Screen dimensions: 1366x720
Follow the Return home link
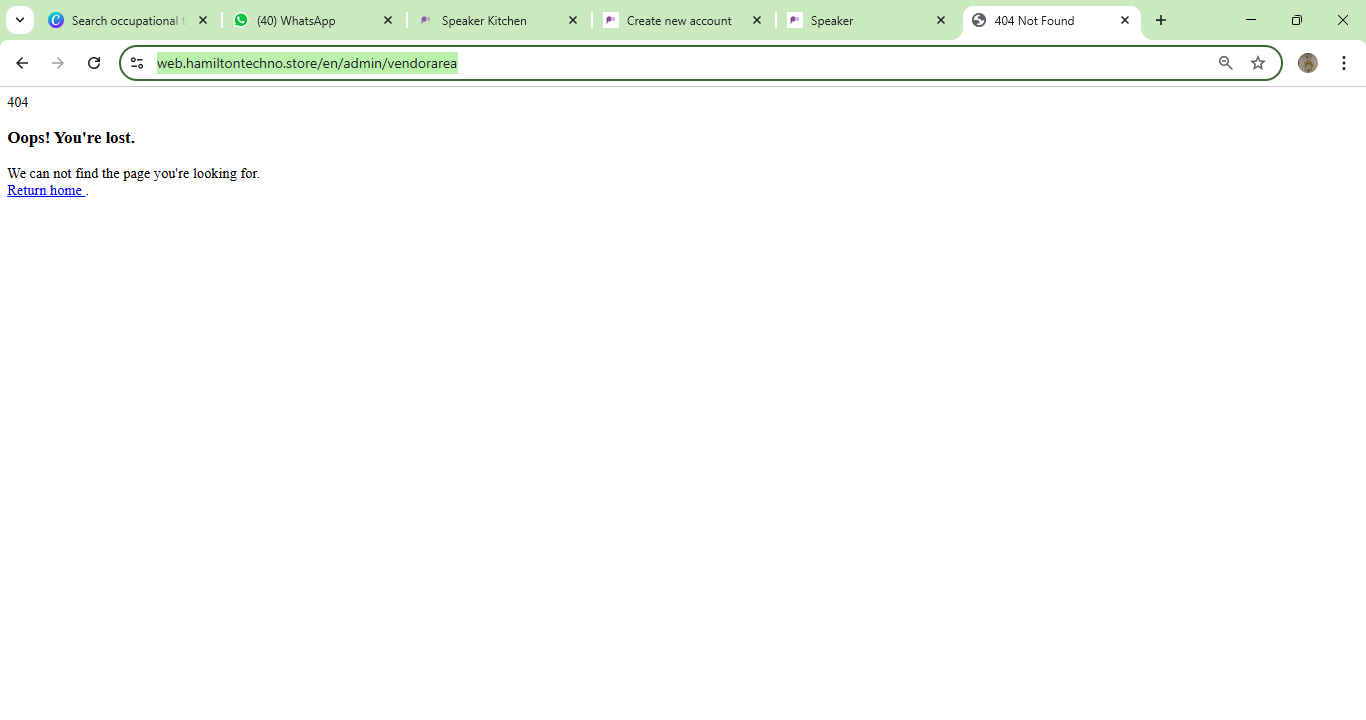tap(45, 190)
